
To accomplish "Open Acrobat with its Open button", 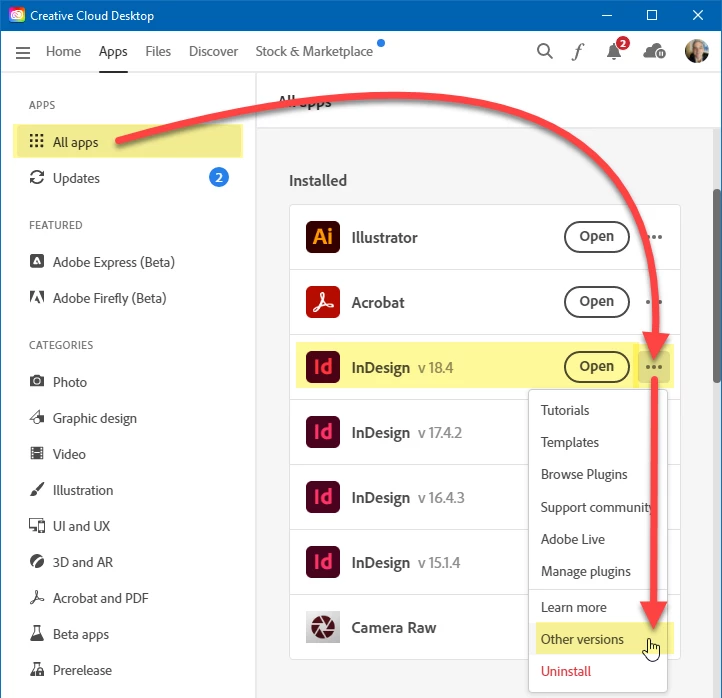I will 596,302.
